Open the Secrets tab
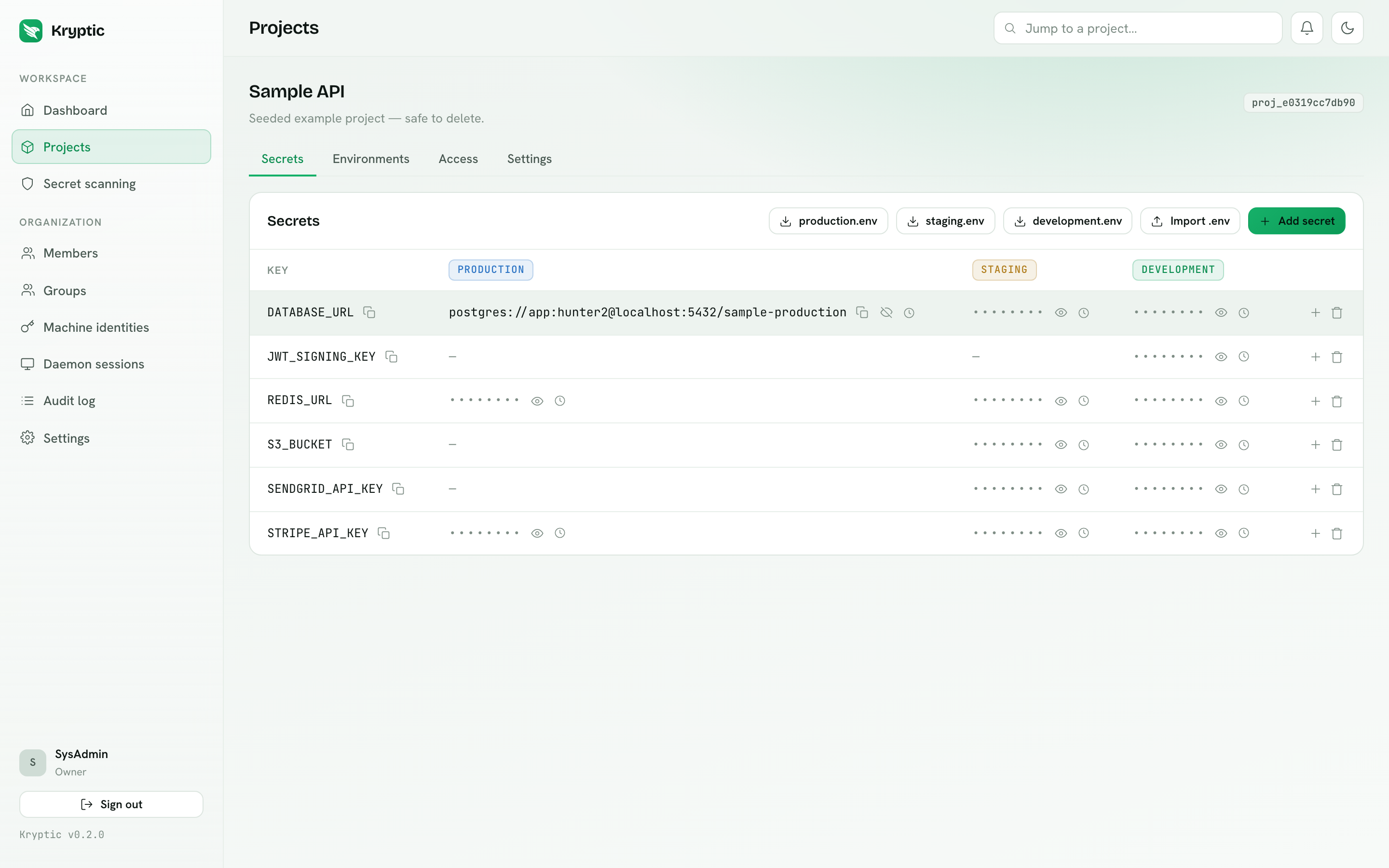 283,159
